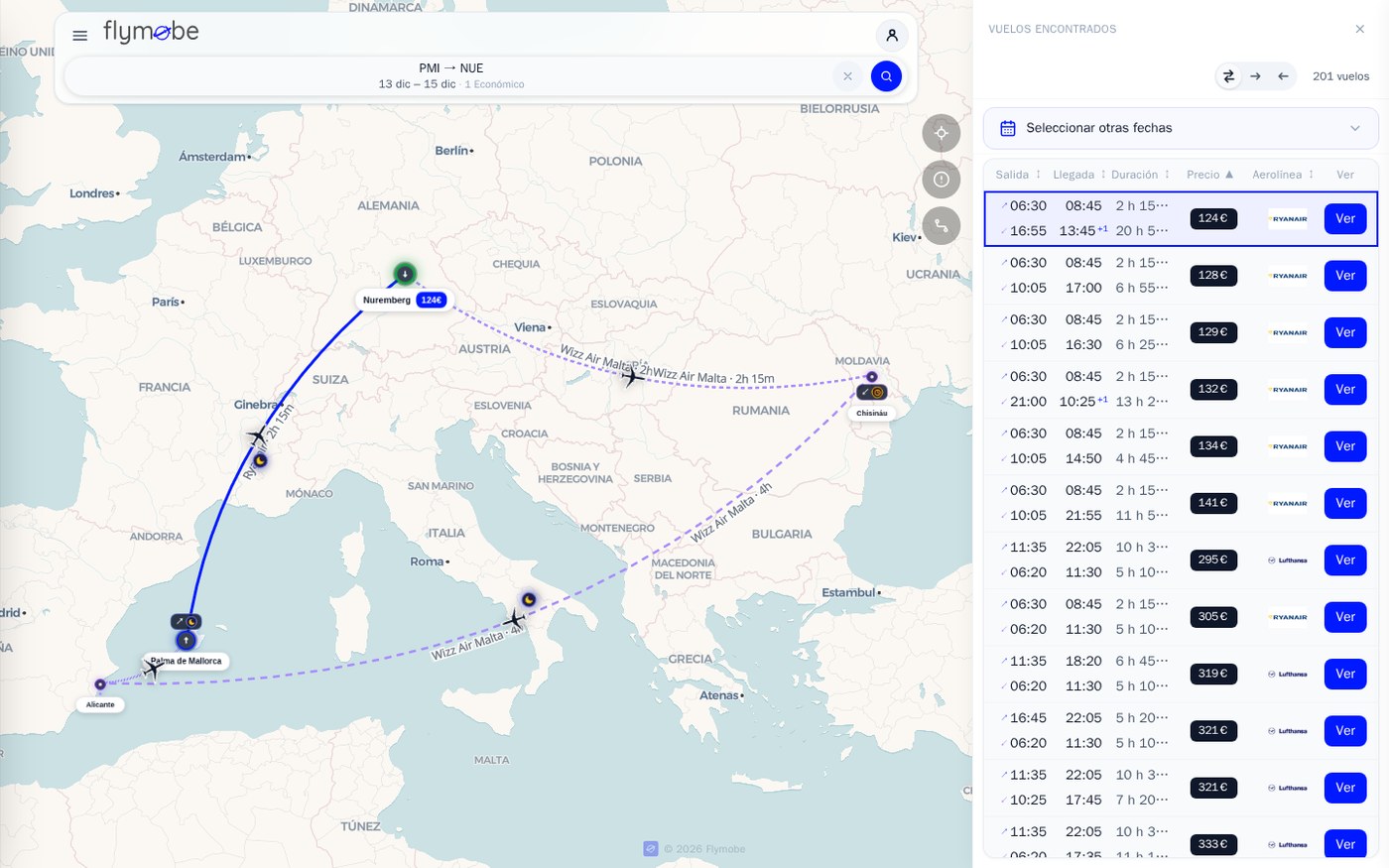This screenshot has width=1389, height=868.
Task: Select the outbound right-arrow filter
Action: tap(1256, 76)
